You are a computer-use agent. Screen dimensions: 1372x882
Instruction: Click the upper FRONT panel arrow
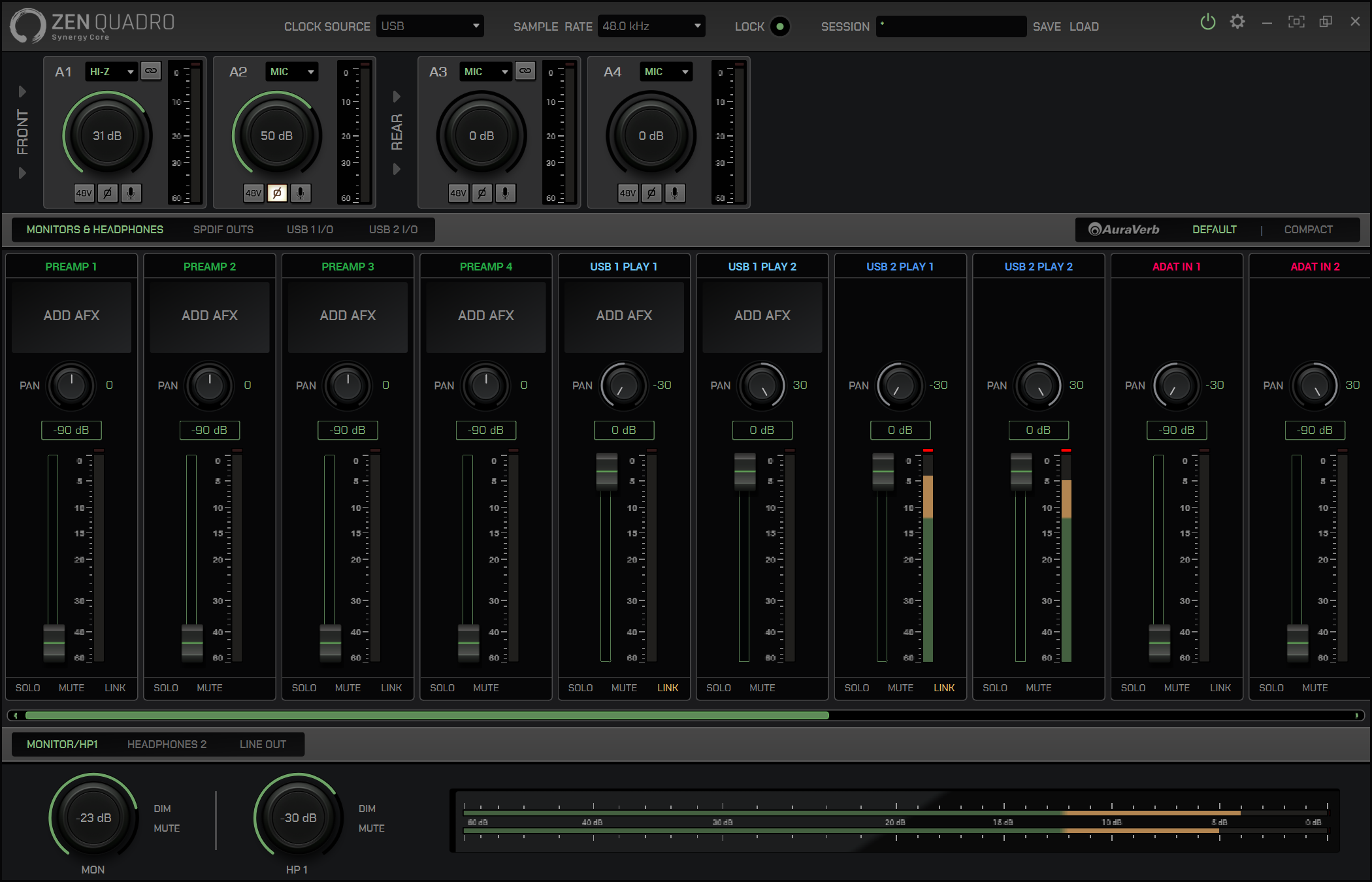pyautogui.click(x=22, y=91)
